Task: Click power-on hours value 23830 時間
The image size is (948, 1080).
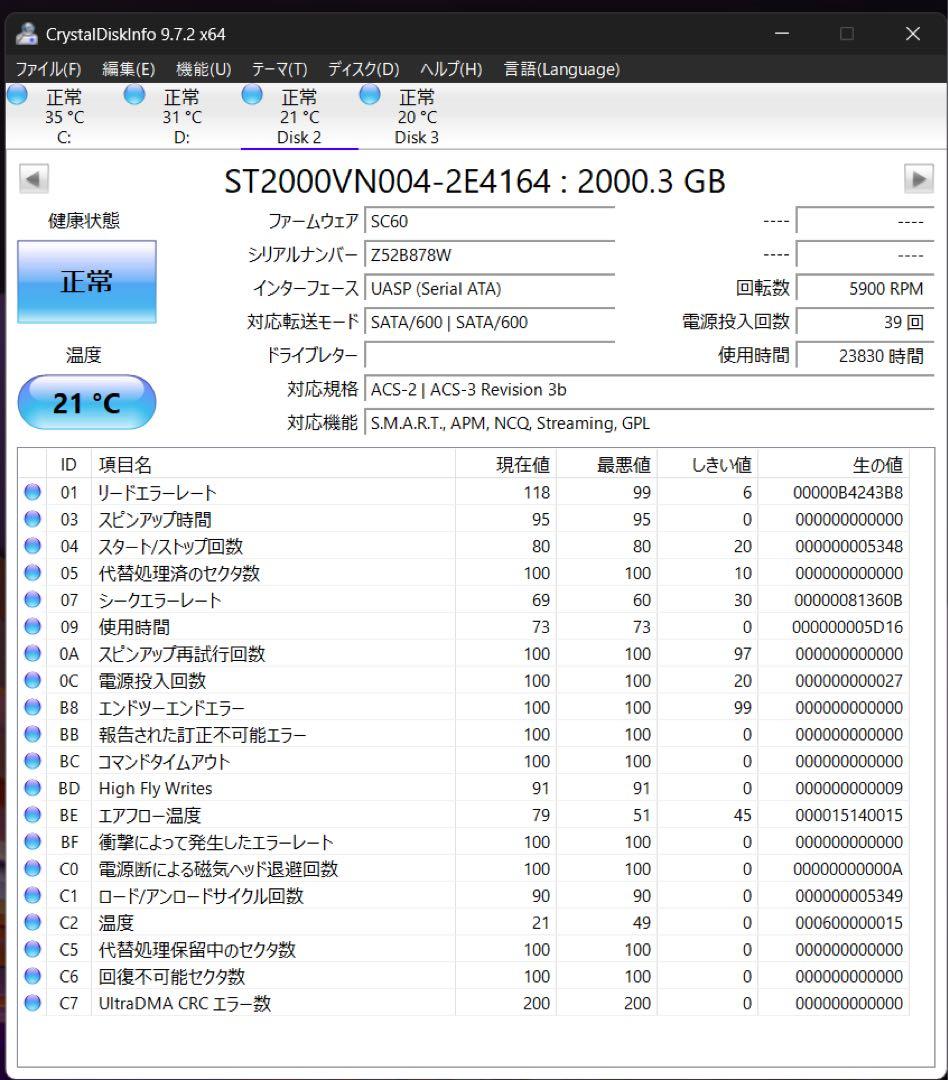Action: [865, 355]
